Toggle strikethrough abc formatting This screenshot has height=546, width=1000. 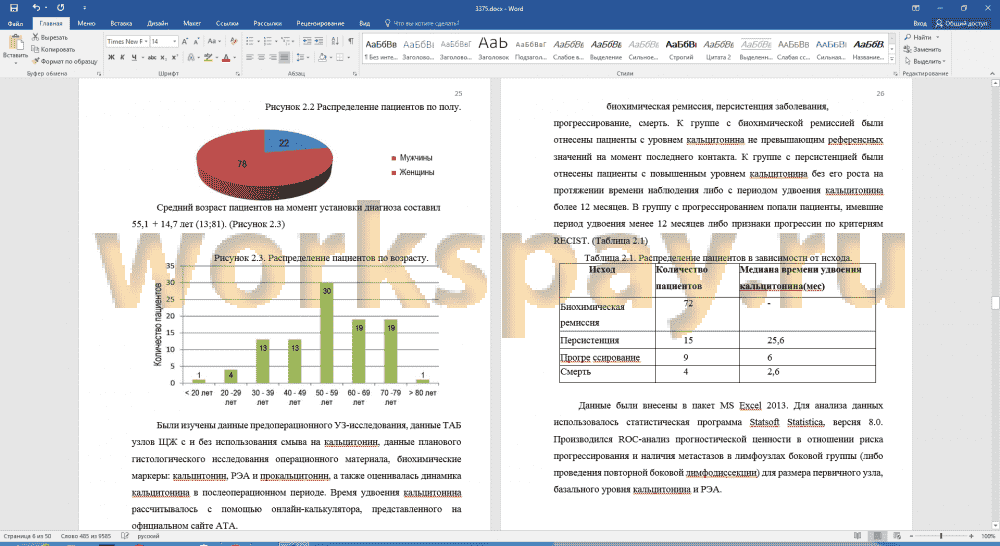[x=152, y=57]
